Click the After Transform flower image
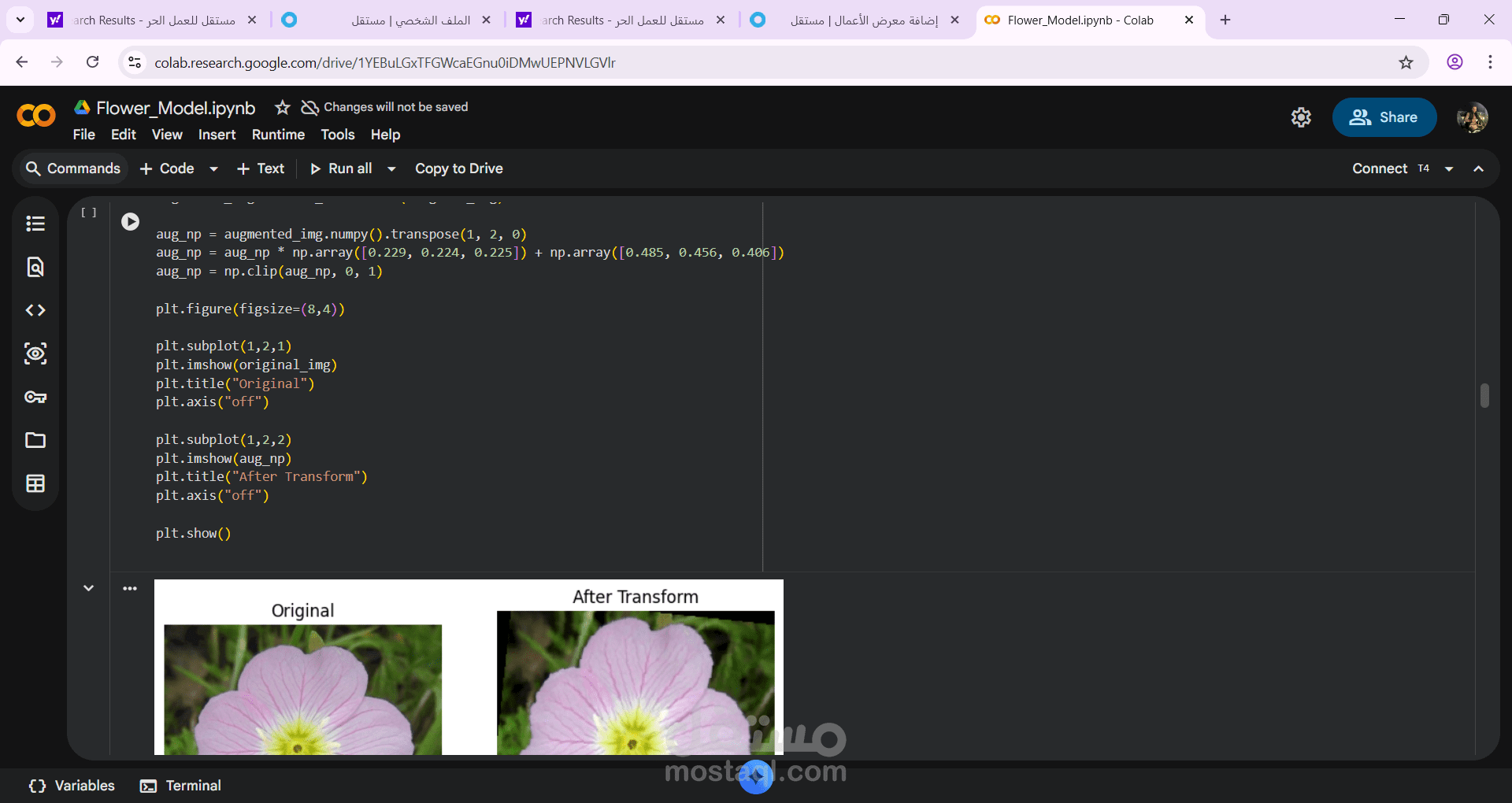This screenshot has width=1512, height=803. point(636,683)
